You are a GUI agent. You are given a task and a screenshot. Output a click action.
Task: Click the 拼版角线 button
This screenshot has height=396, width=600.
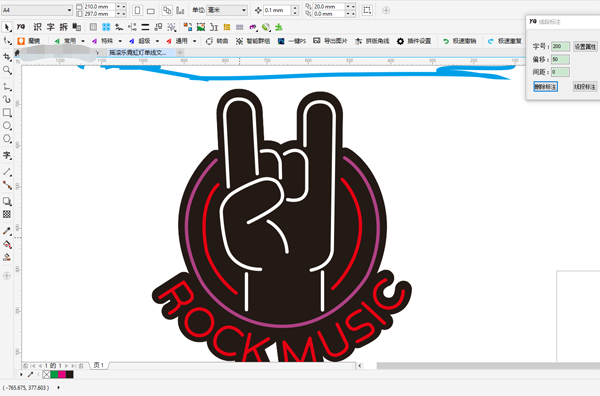point(372,41)
